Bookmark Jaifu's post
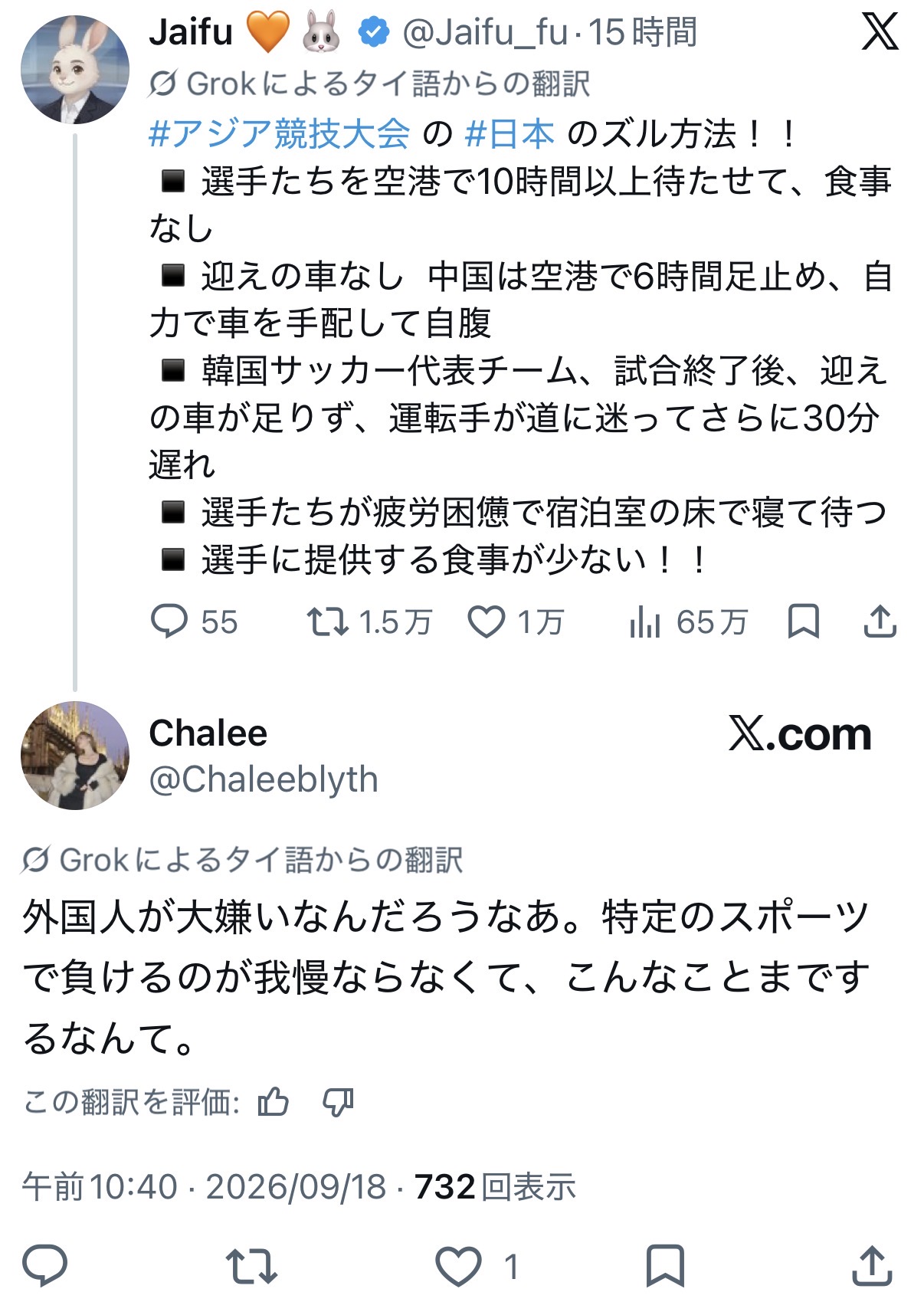The height and width of the screenshot is (1302, 924). click(x=804, y=621)
